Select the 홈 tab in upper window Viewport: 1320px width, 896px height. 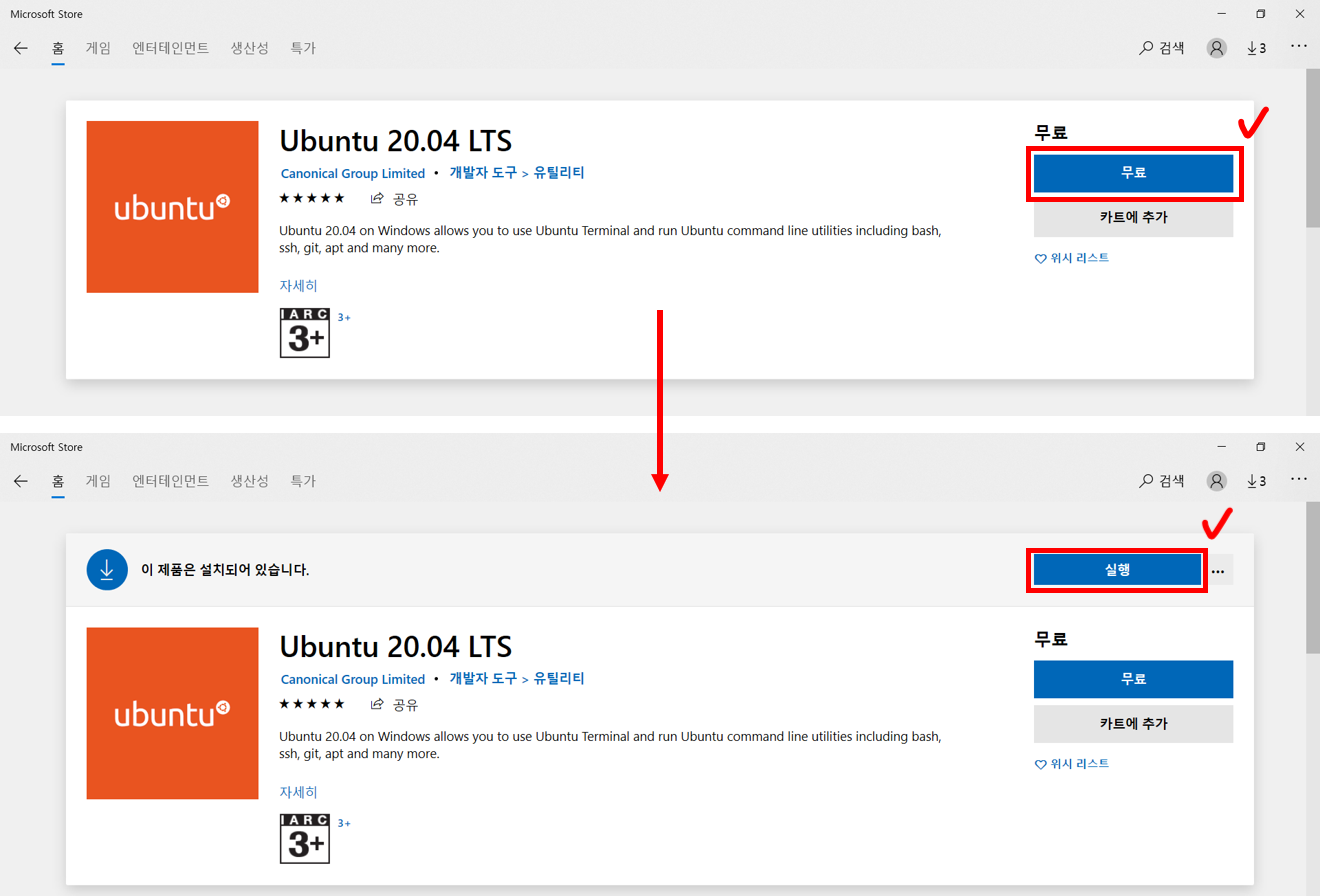(58, 48)
